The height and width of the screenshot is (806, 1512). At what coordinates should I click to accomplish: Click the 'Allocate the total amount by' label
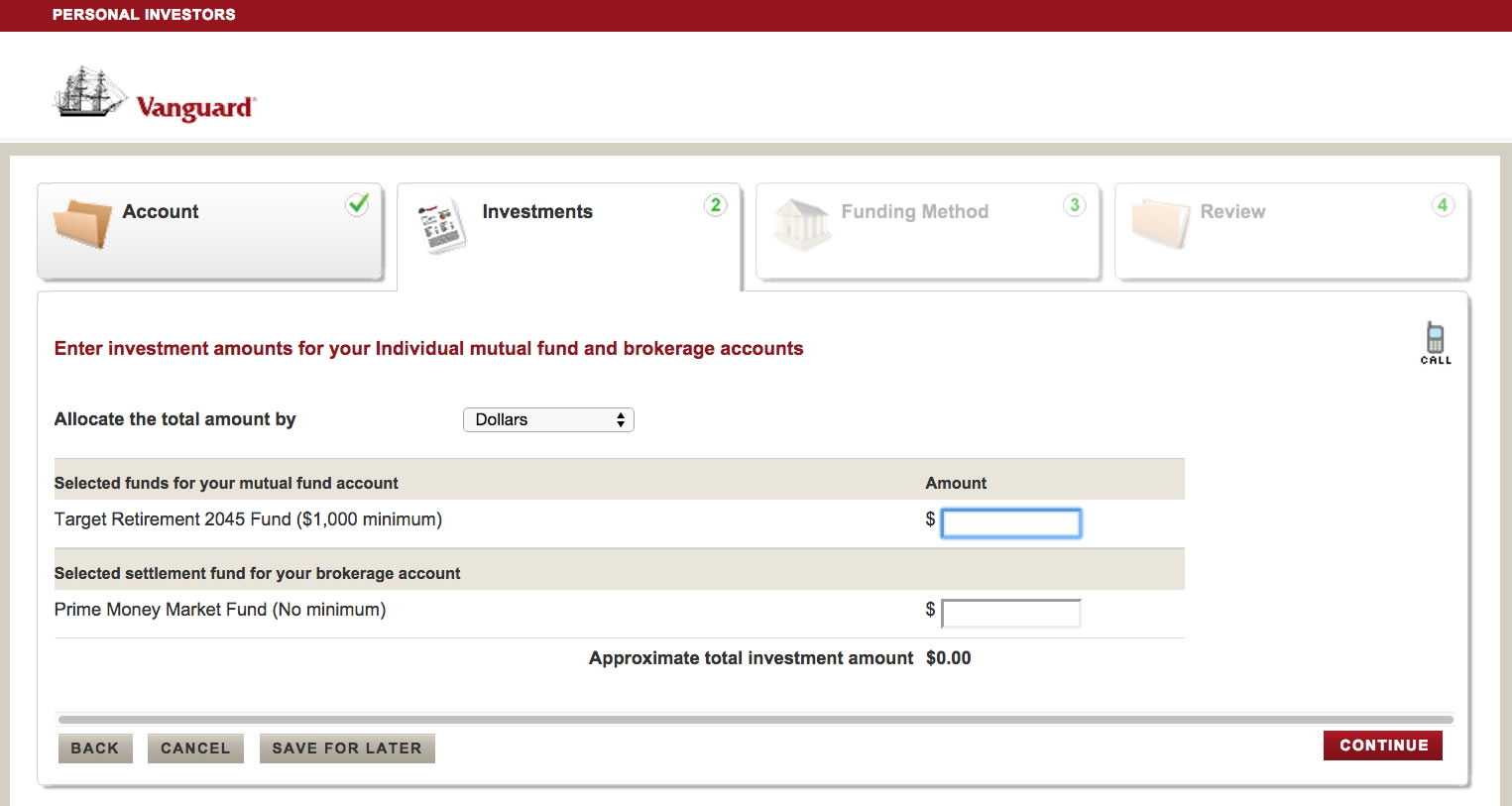(175, 419)
